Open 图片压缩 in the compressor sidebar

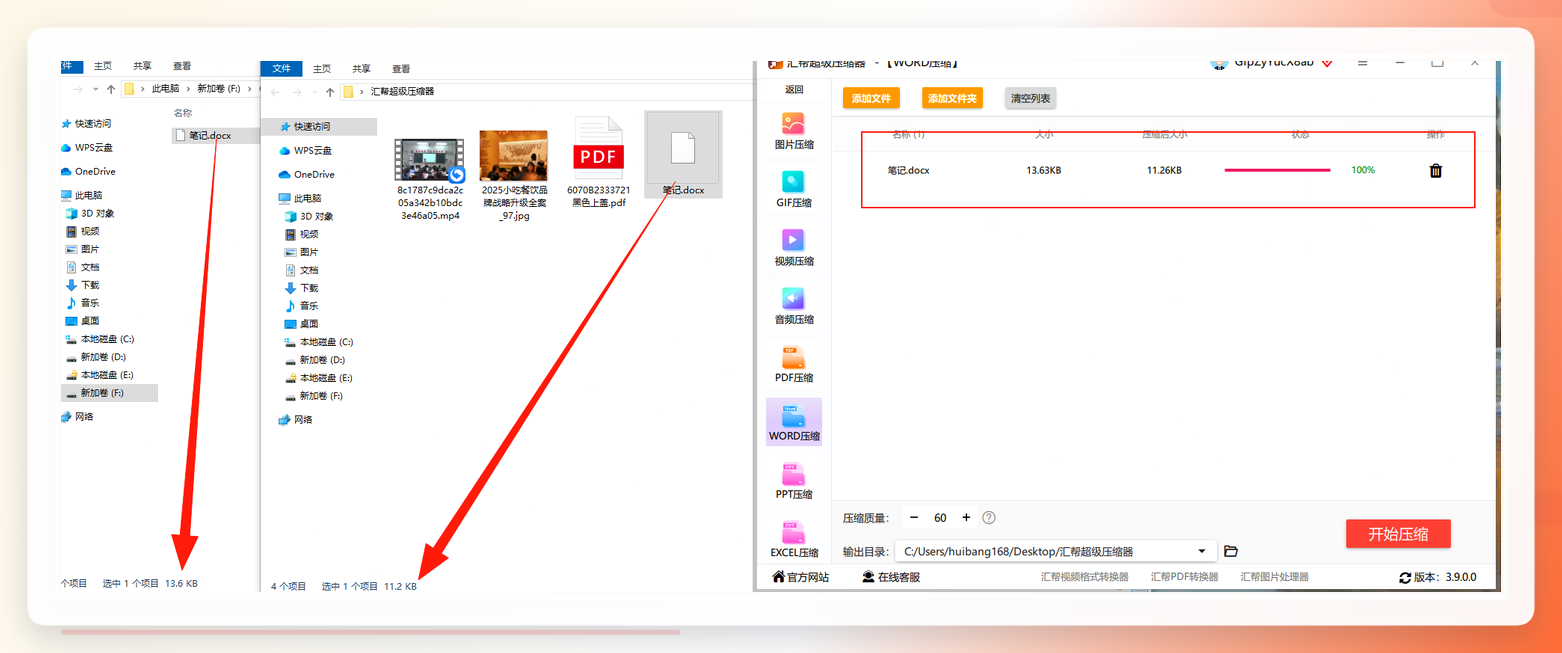click(794, 129)
